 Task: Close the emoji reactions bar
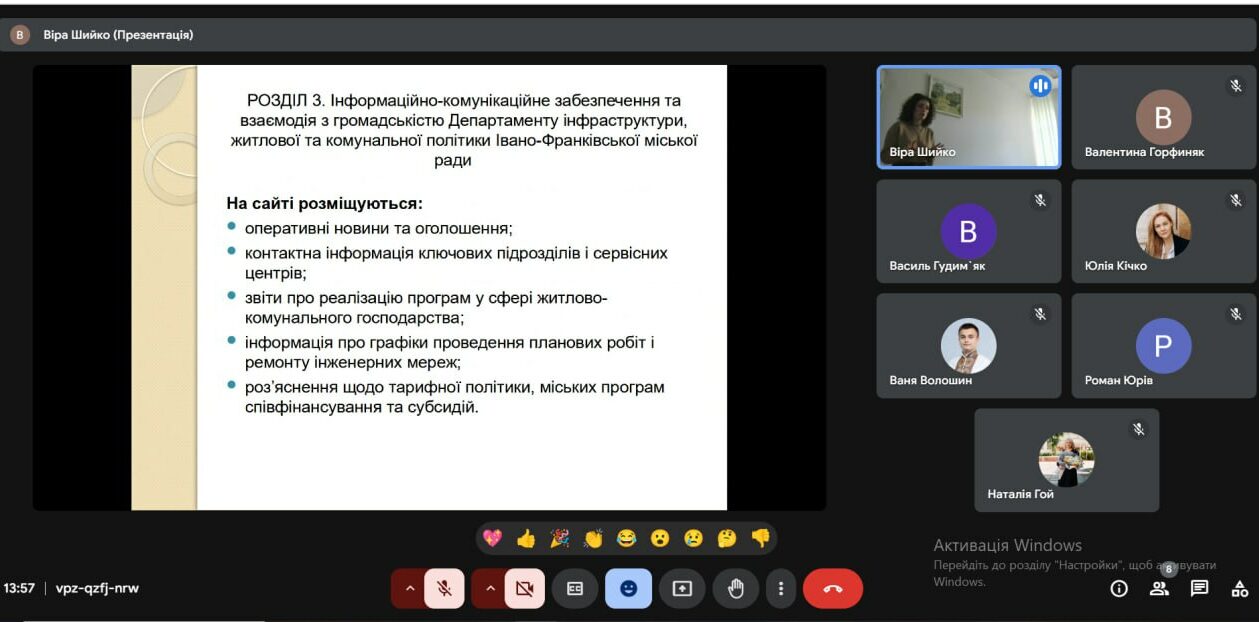click(628, 589)
